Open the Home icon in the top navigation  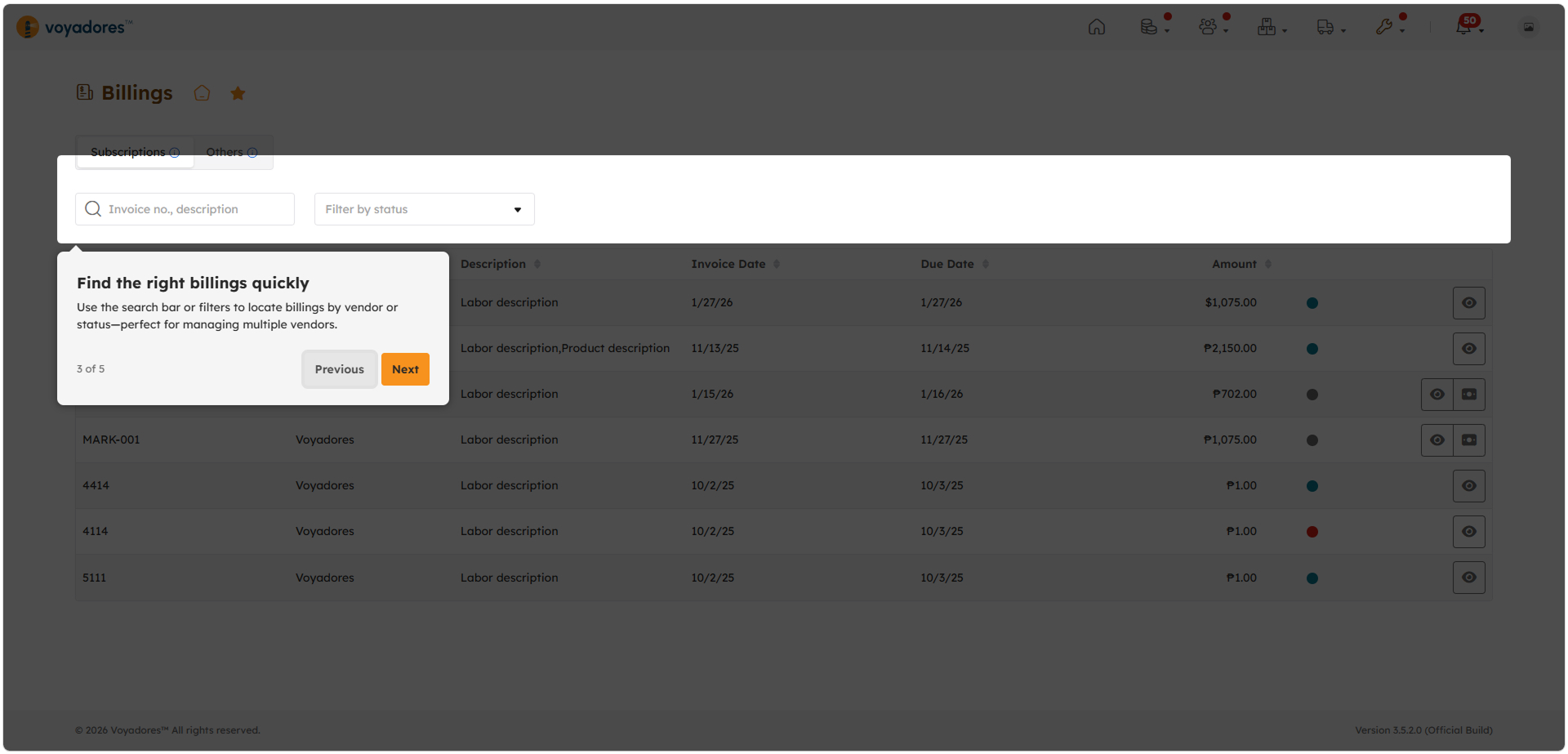tap(1097, 27)
